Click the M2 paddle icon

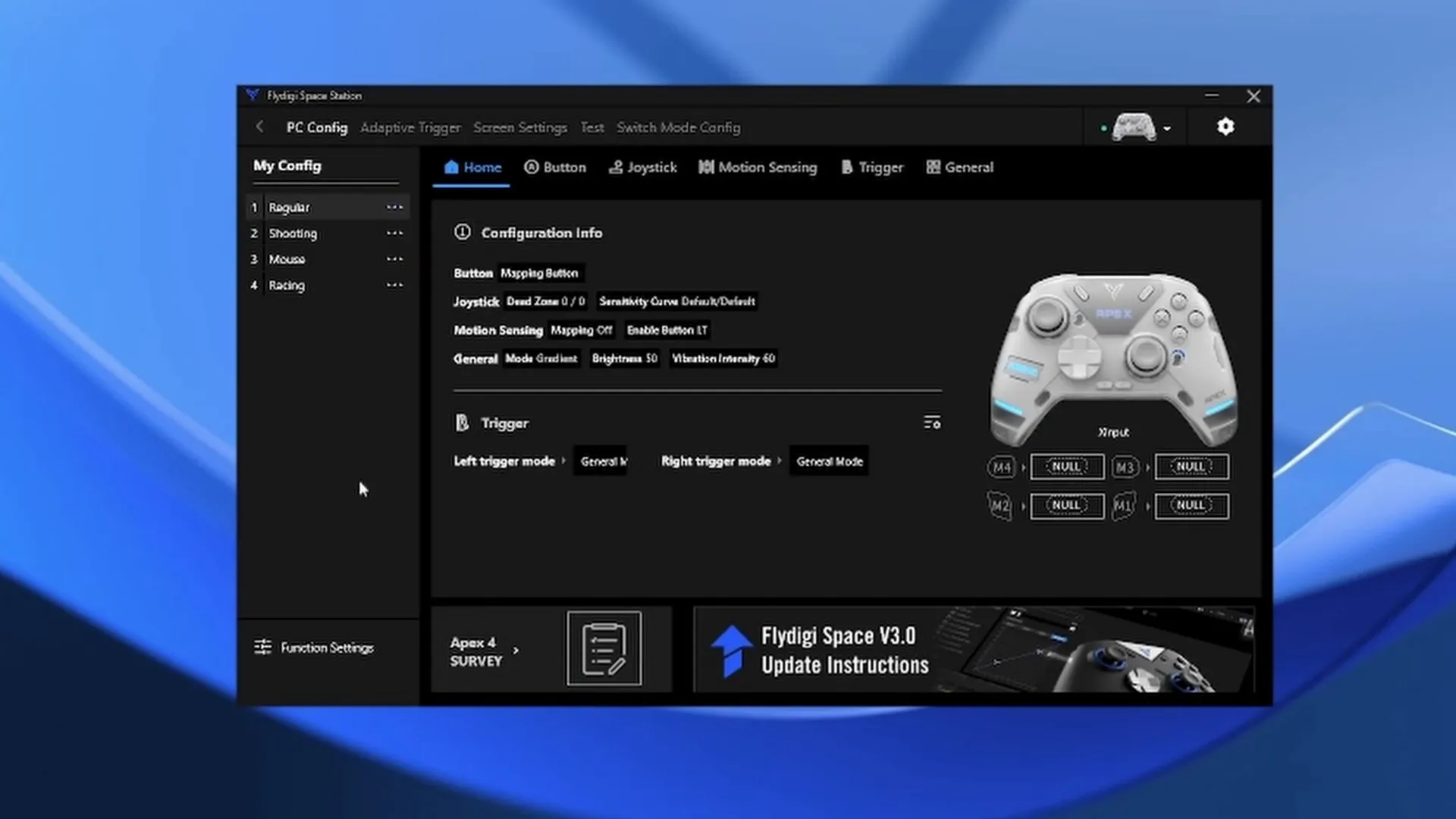click(x=1001, y=506)
